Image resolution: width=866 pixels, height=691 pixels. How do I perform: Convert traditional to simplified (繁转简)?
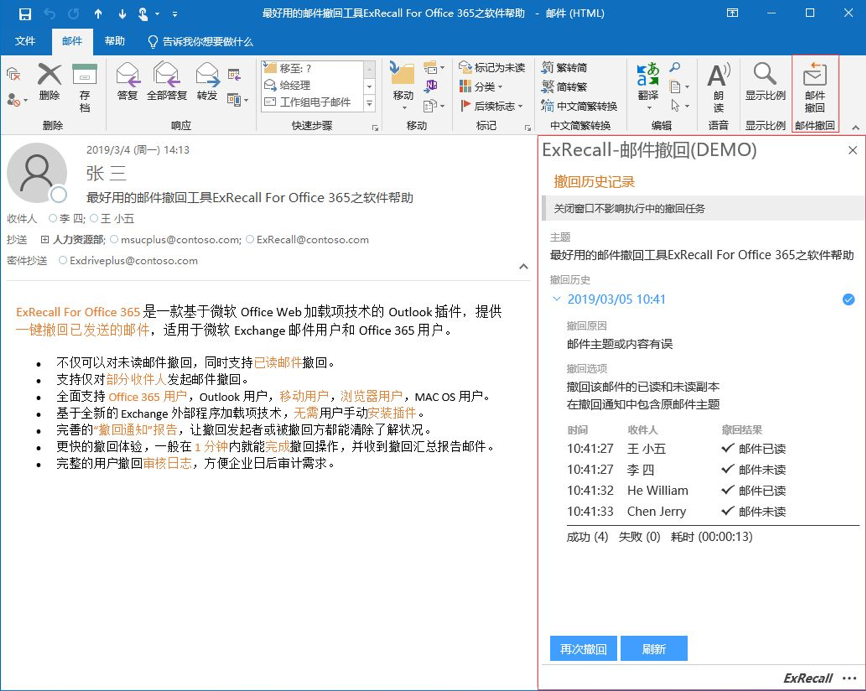(x=564, y=68)
